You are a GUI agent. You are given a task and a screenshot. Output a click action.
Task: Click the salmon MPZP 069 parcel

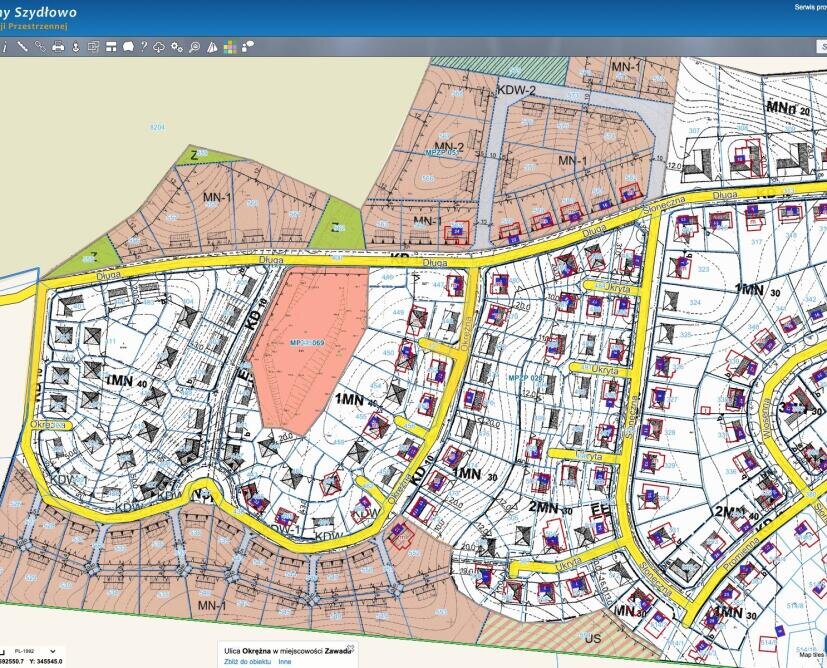309,348
